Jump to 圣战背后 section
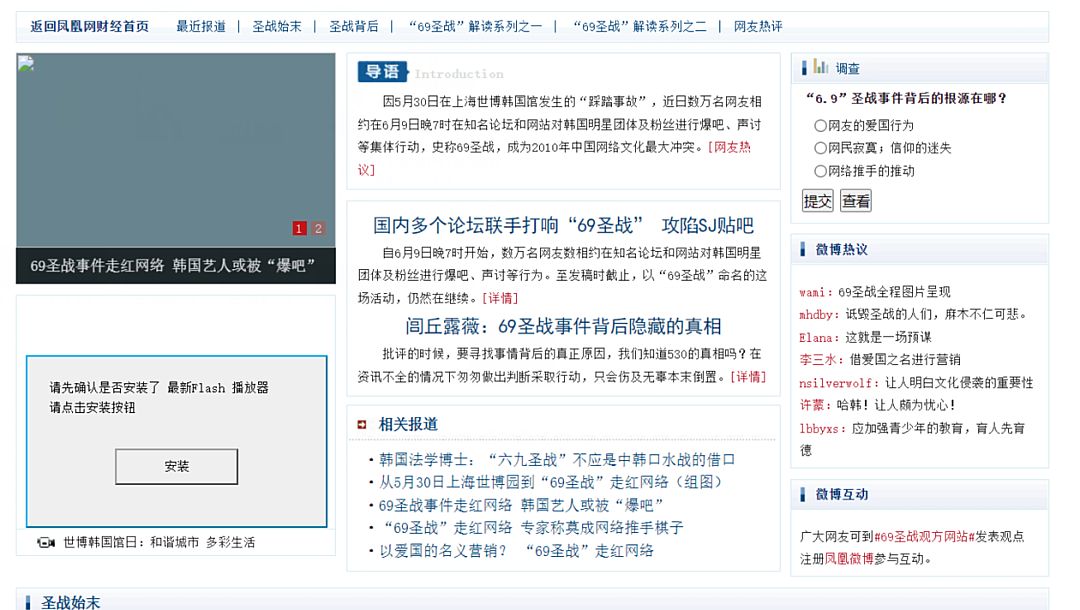 (x=353, y=26)
